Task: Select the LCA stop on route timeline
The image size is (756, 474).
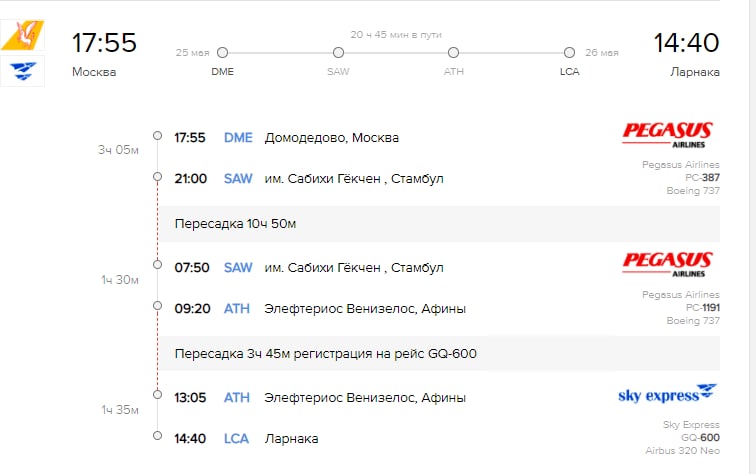Action: coord(569,53)
